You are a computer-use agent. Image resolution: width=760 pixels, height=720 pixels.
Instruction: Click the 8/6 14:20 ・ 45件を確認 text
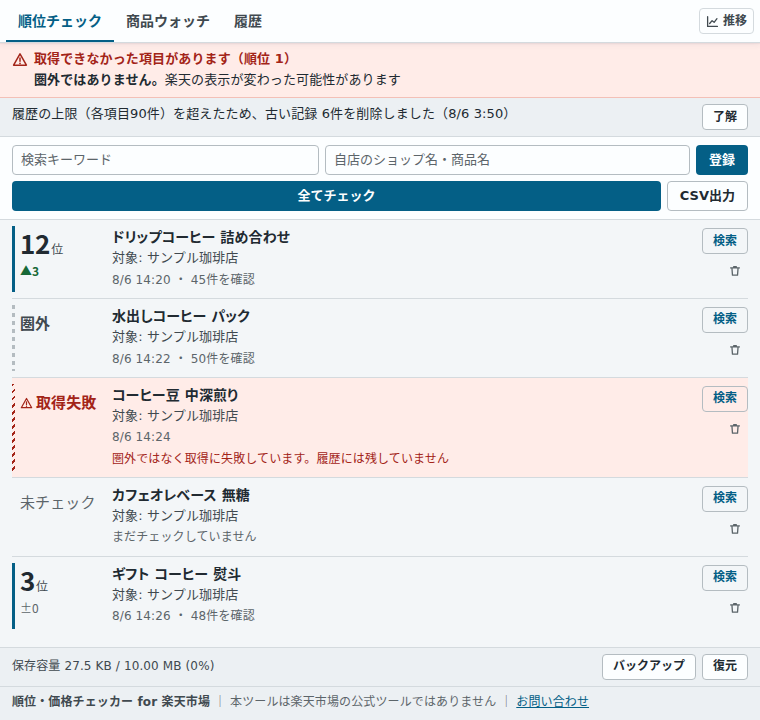tap(183, 279)
